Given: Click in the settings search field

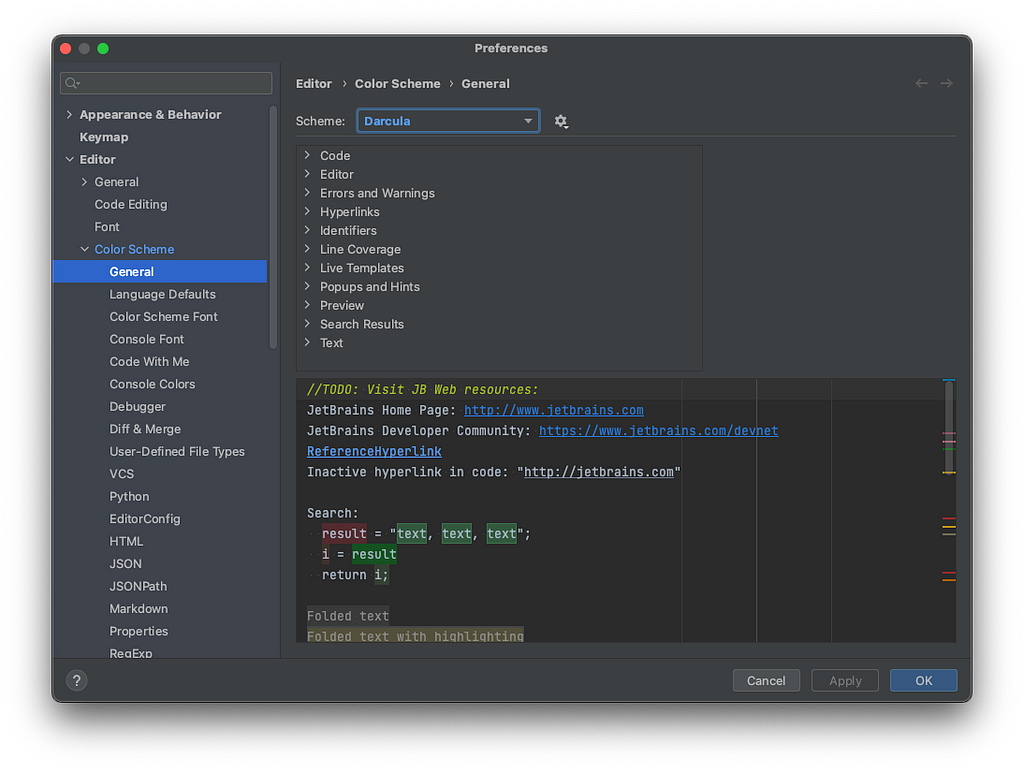Looking at the screenshot, I should click(166, 83).
